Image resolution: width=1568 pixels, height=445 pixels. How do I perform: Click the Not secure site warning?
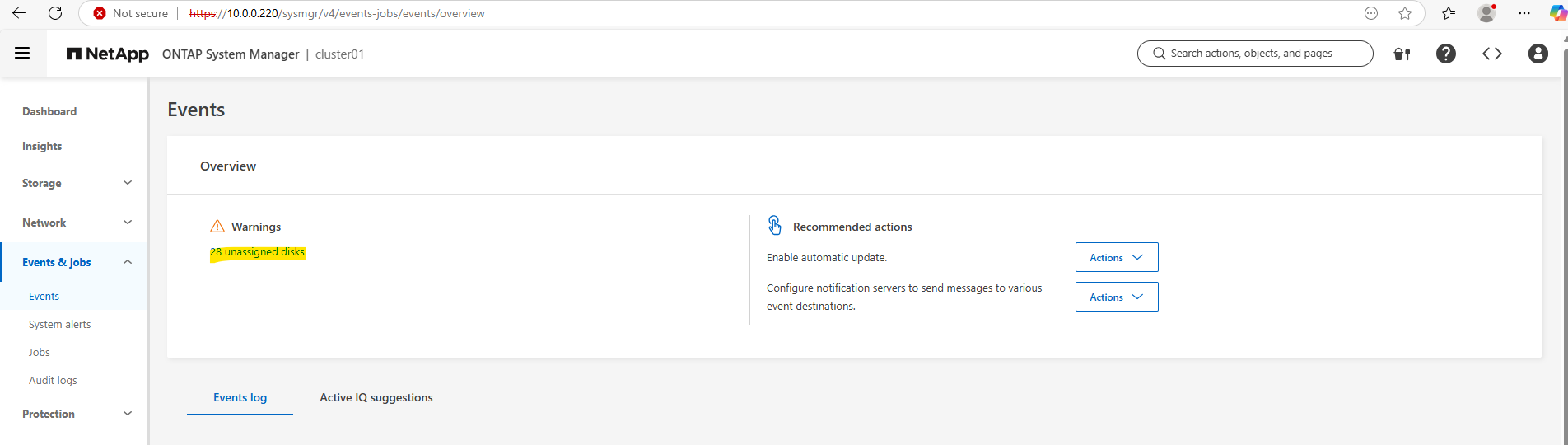pos(131,13)
